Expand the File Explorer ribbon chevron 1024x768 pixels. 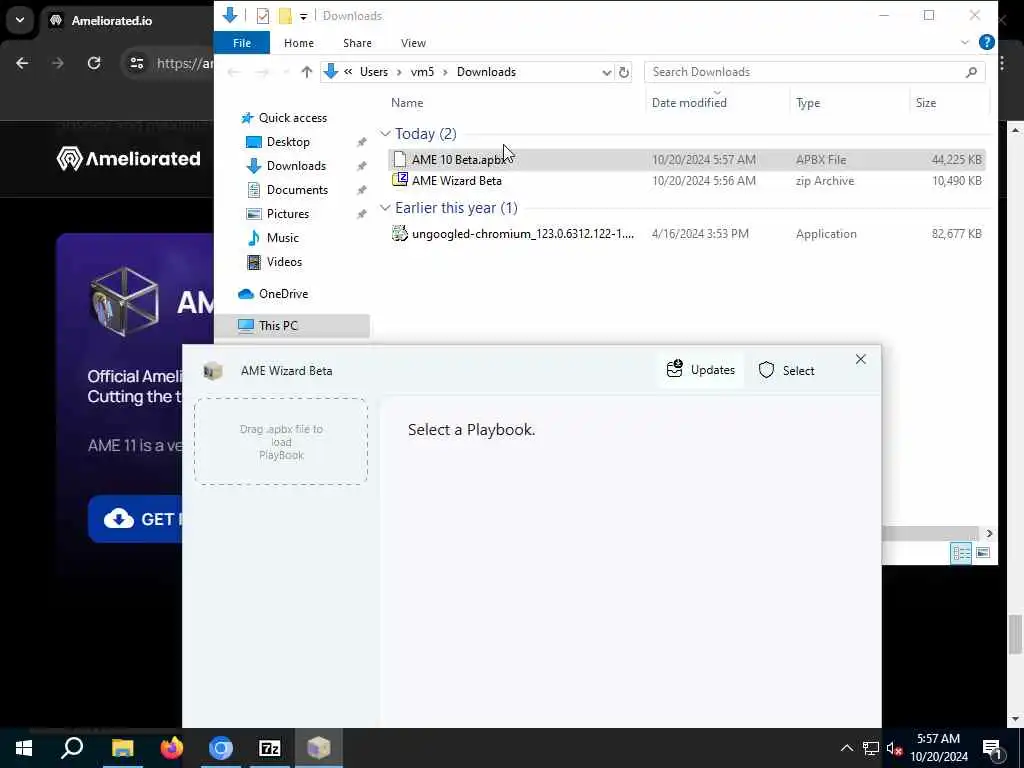coord(965,42)
